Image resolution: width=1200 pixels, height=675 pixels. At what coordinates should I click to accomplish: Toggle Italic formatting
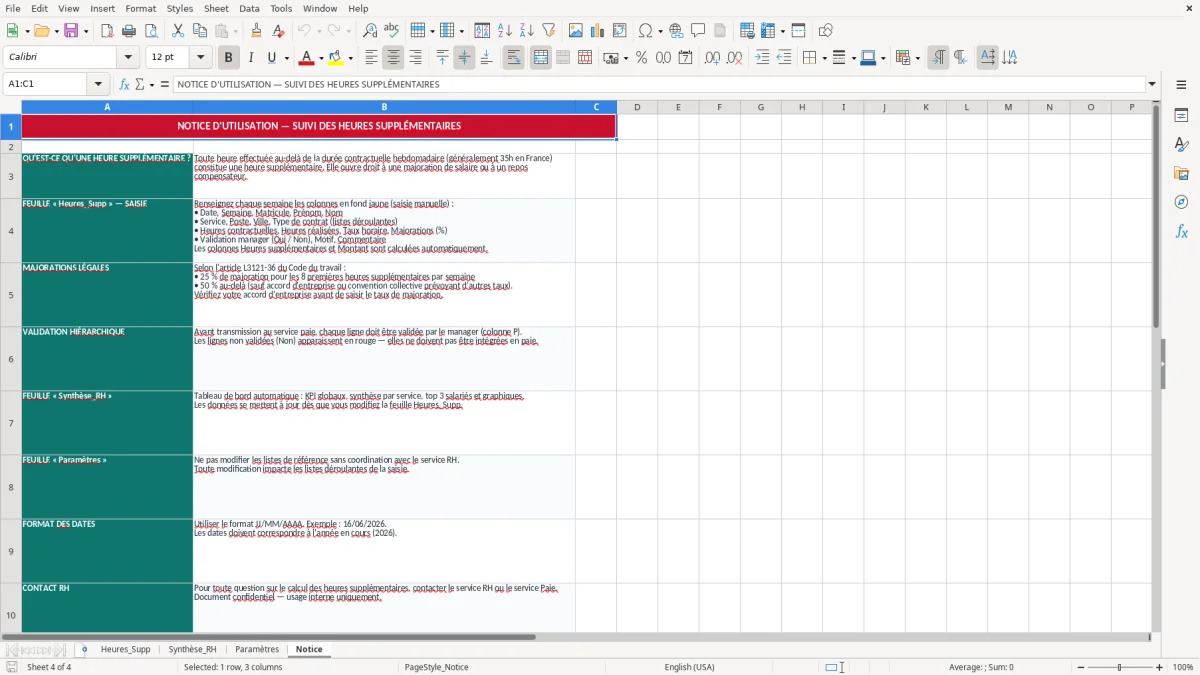point(250,58)
